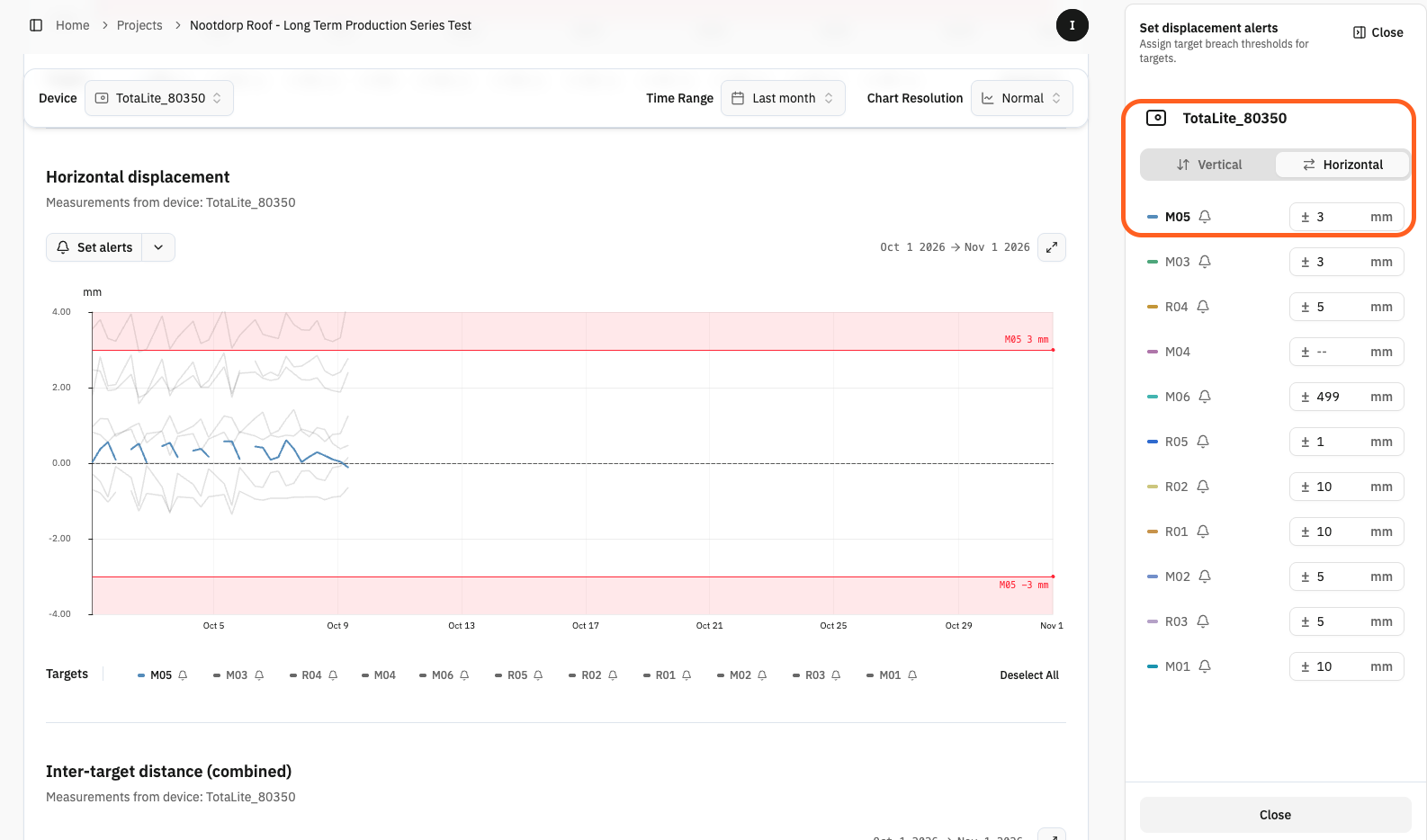Click the R02 bell icon in the alerts panel
The width and height of the screenshot is (1427, 840).
pyautogui.click(x=1203, y=487)
